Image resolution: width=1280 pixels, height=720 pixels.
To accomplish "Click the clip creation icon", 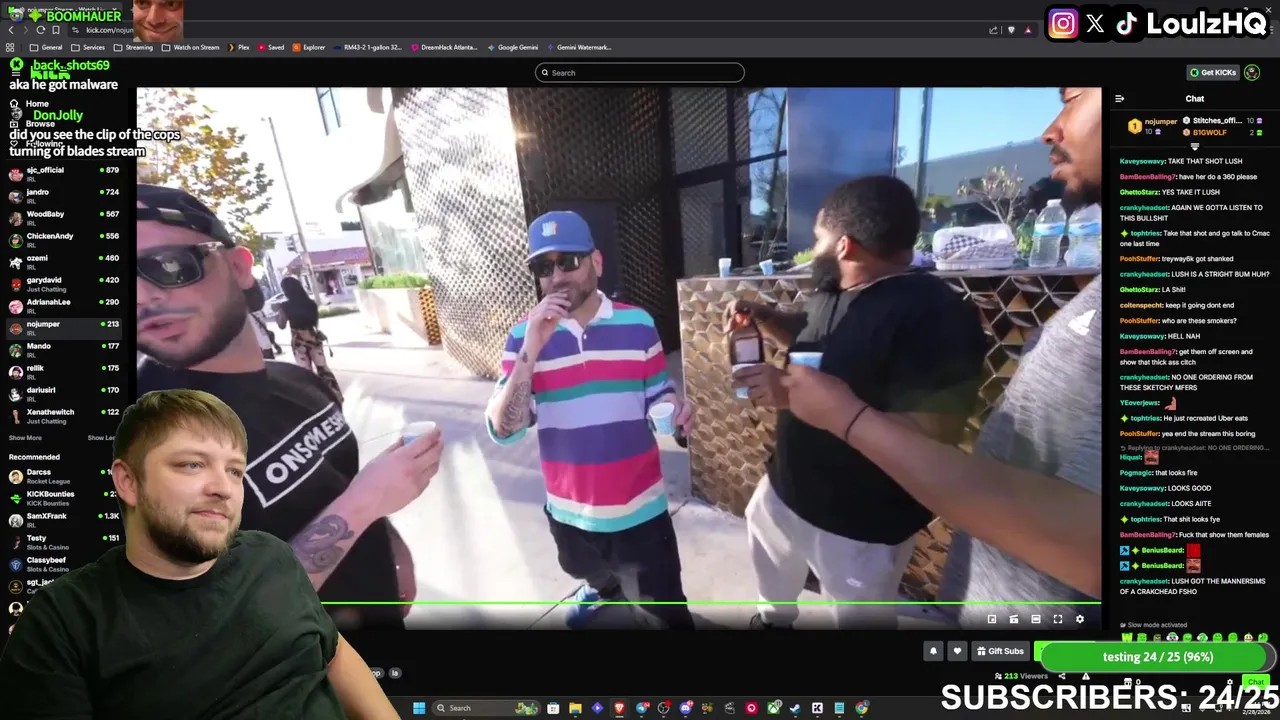I will click(x=1014, y=619).
